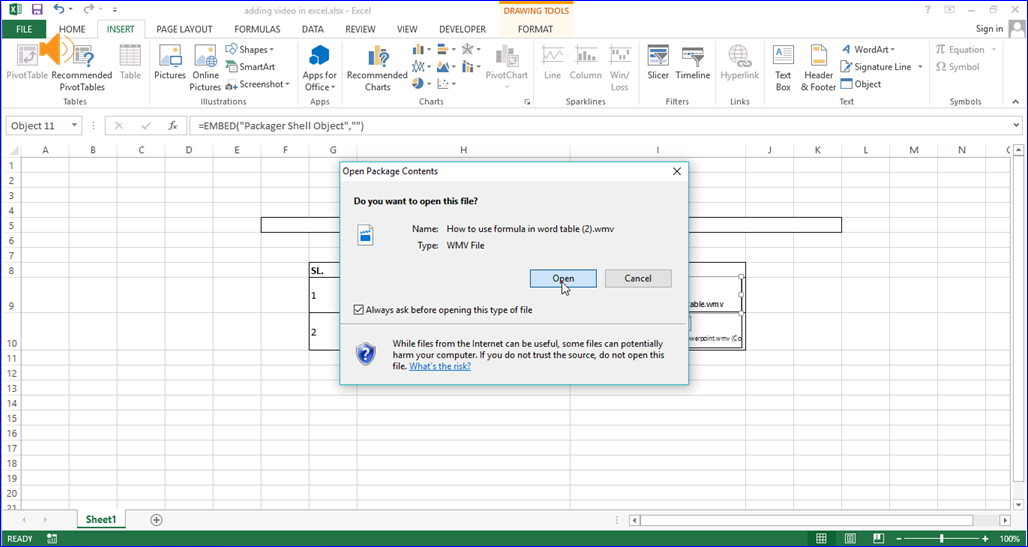Open Recommended Charts
1028x547 pixels.
tap(377, 68)
